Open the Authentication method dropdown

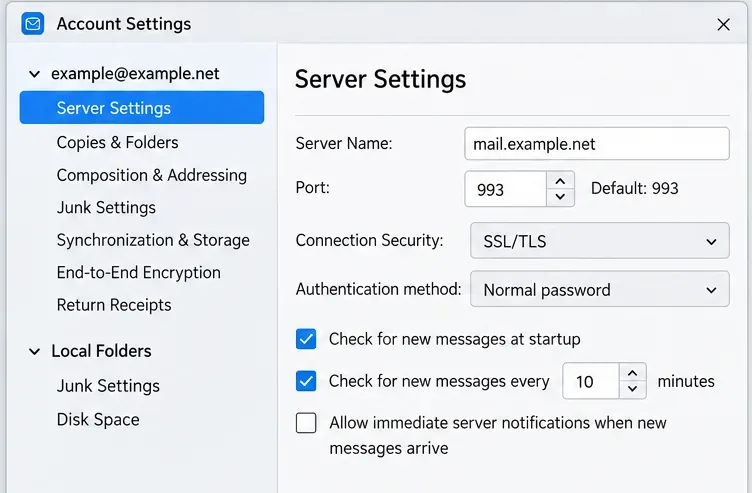coord(599,289)
